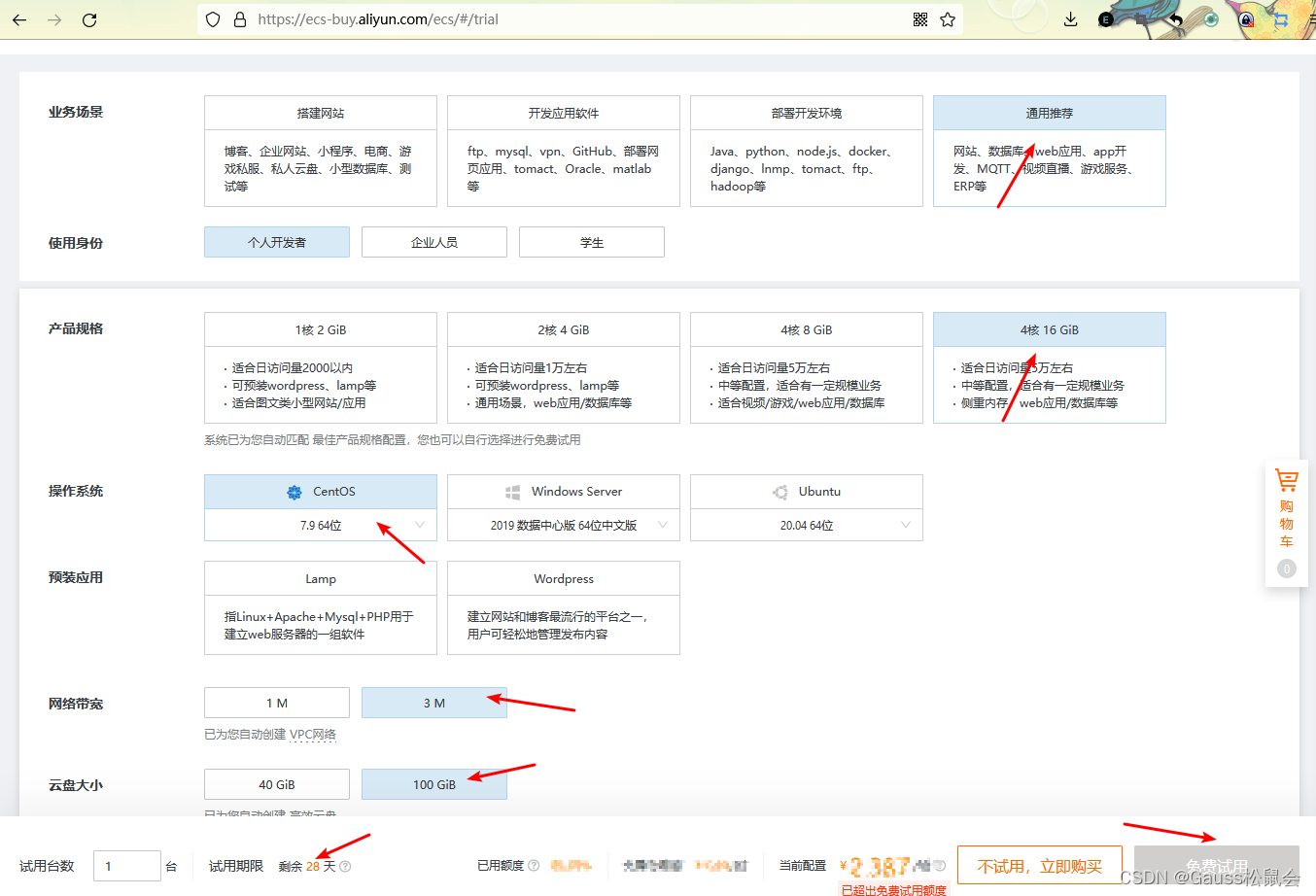Click the trial instance count input field
1316x896 pixels.
(x=127, y=866)
